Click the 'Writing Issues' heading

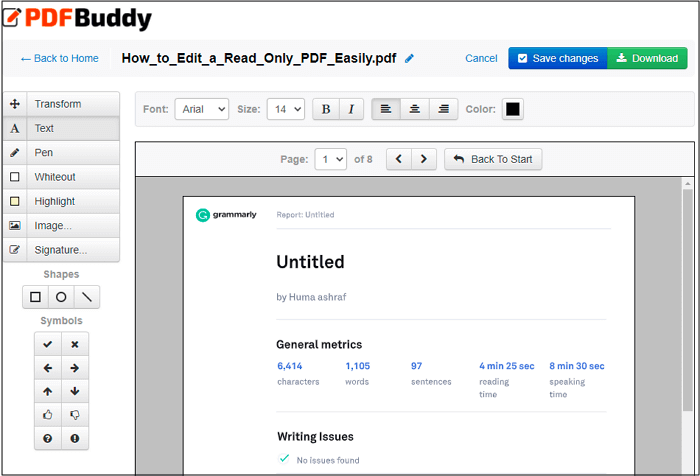click(x=315, y=437)
